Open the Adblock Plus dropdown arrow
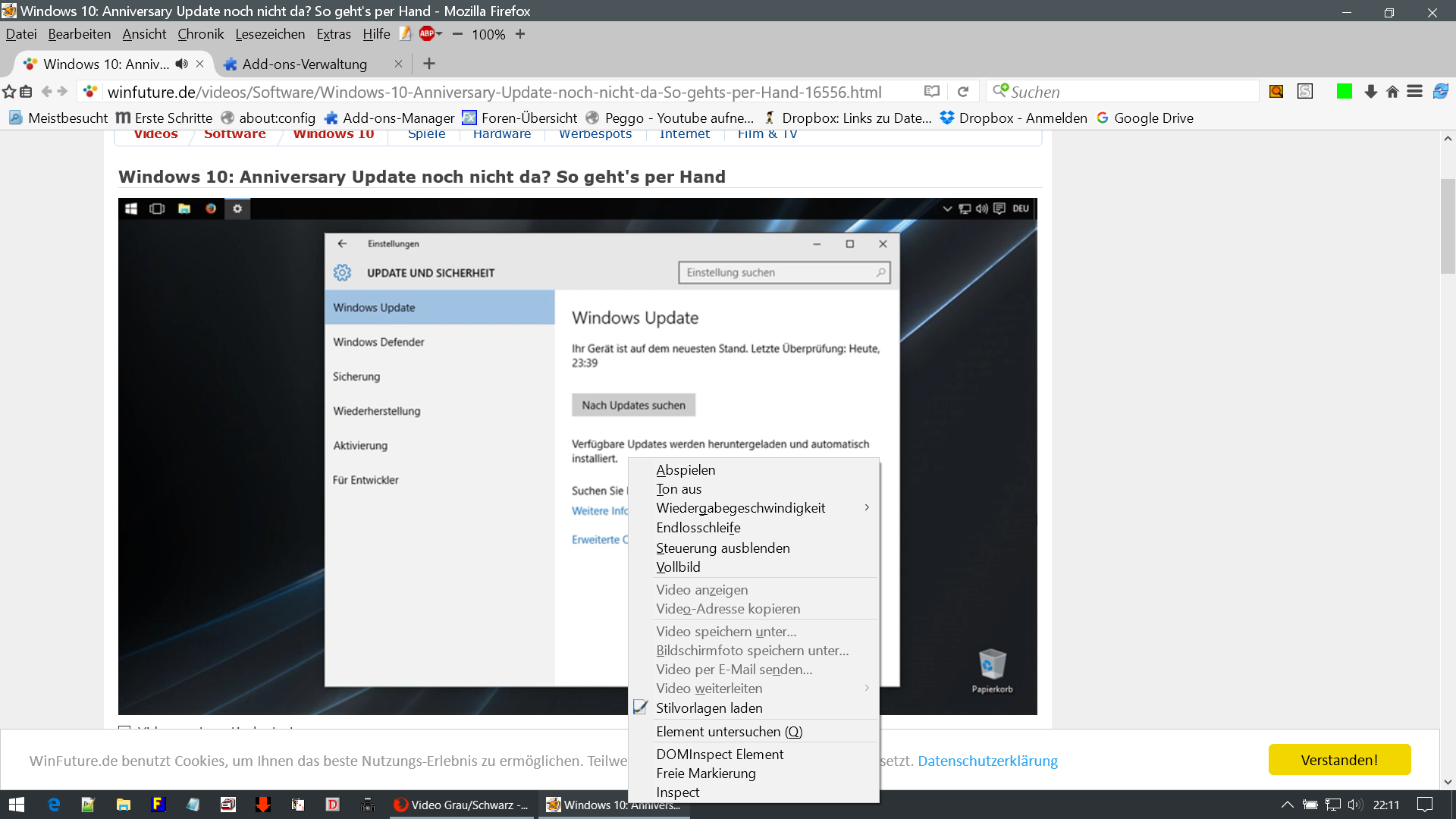 (x=439, y=33)
